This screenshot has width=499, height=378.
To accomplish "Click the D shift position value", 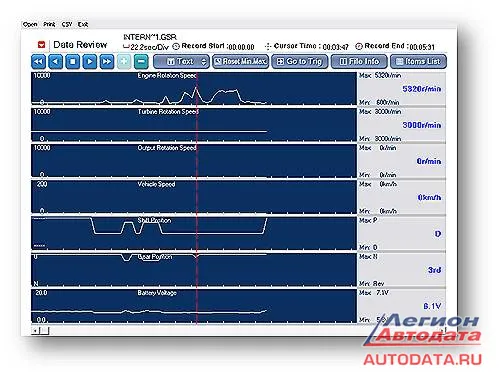I will click(438, 234).
